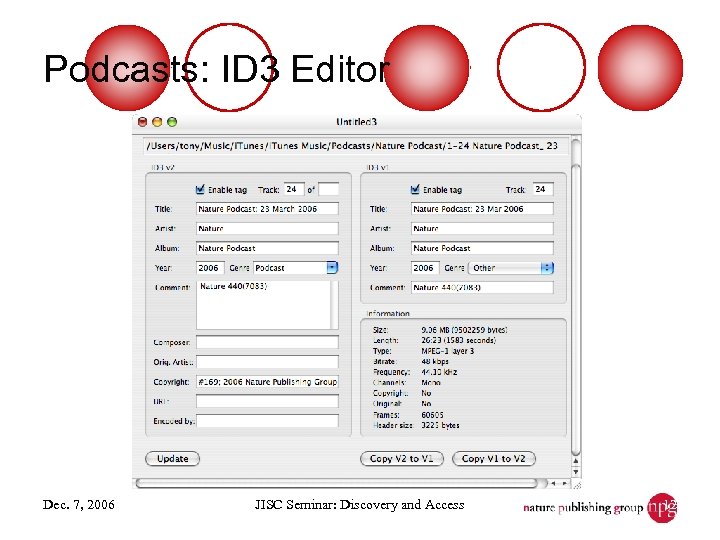This screenshot has height=540, width=720.
Task: Click the Copyright field
Action: (x=267, y=382)
